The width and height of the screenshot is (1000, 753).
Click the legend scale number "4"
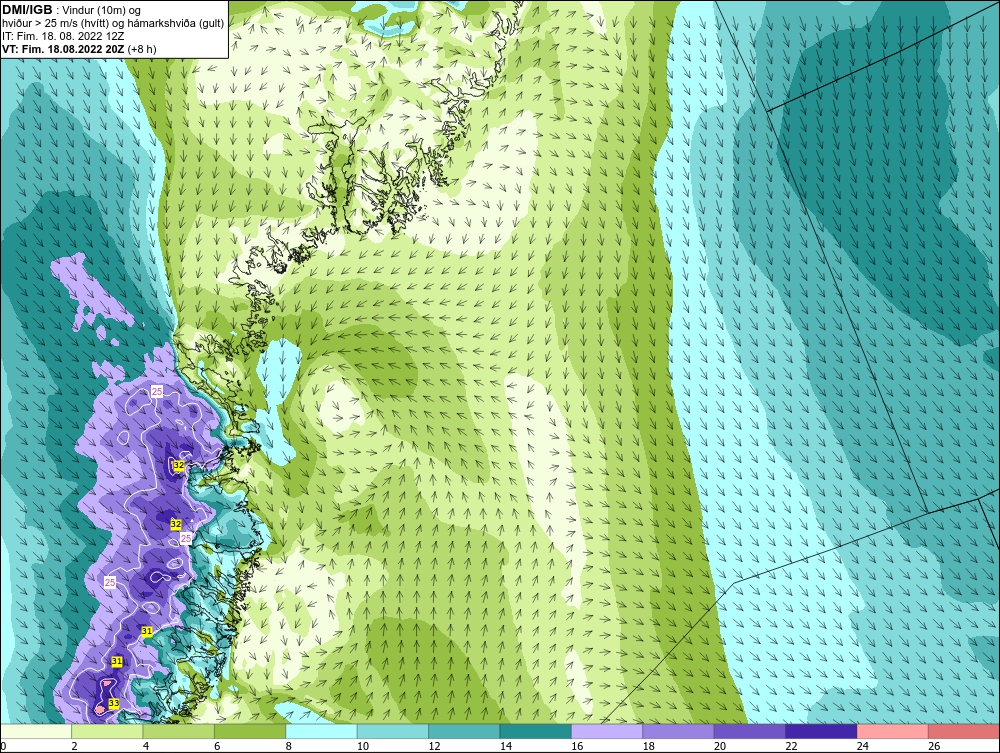coord(146,747)
